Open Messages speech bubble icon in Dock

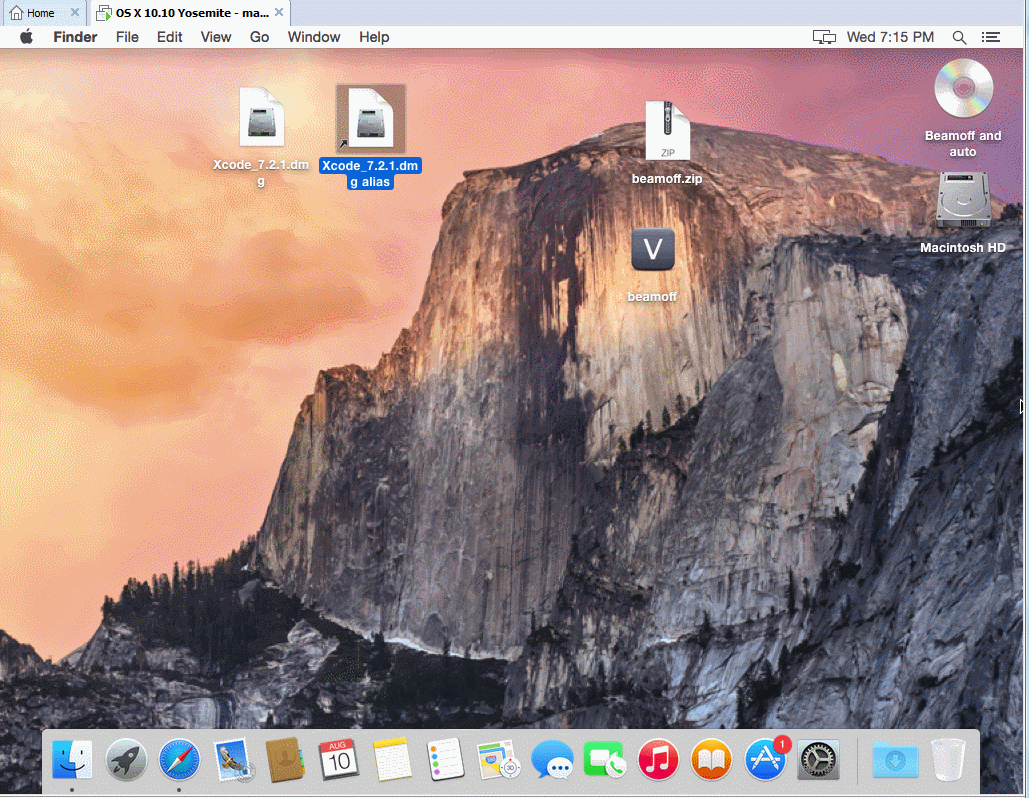point(552,759)
